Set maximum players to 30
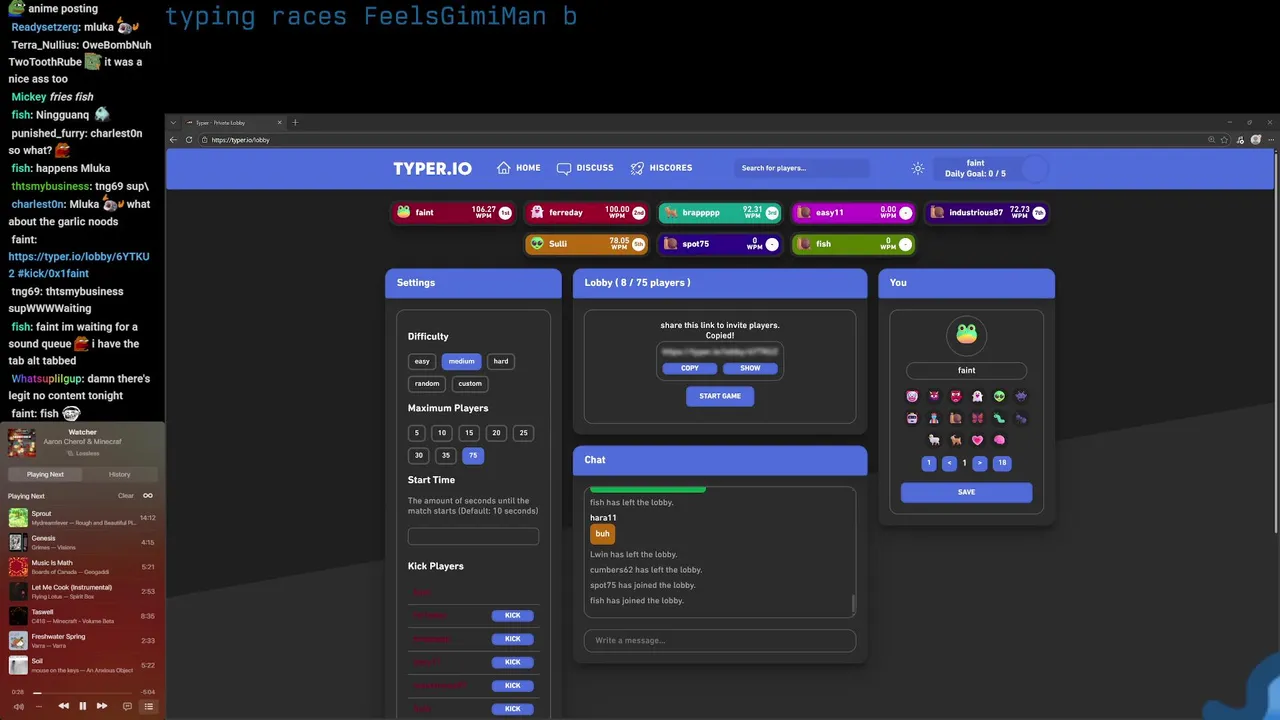This screenshot has height=720, width=1280. 419,455
